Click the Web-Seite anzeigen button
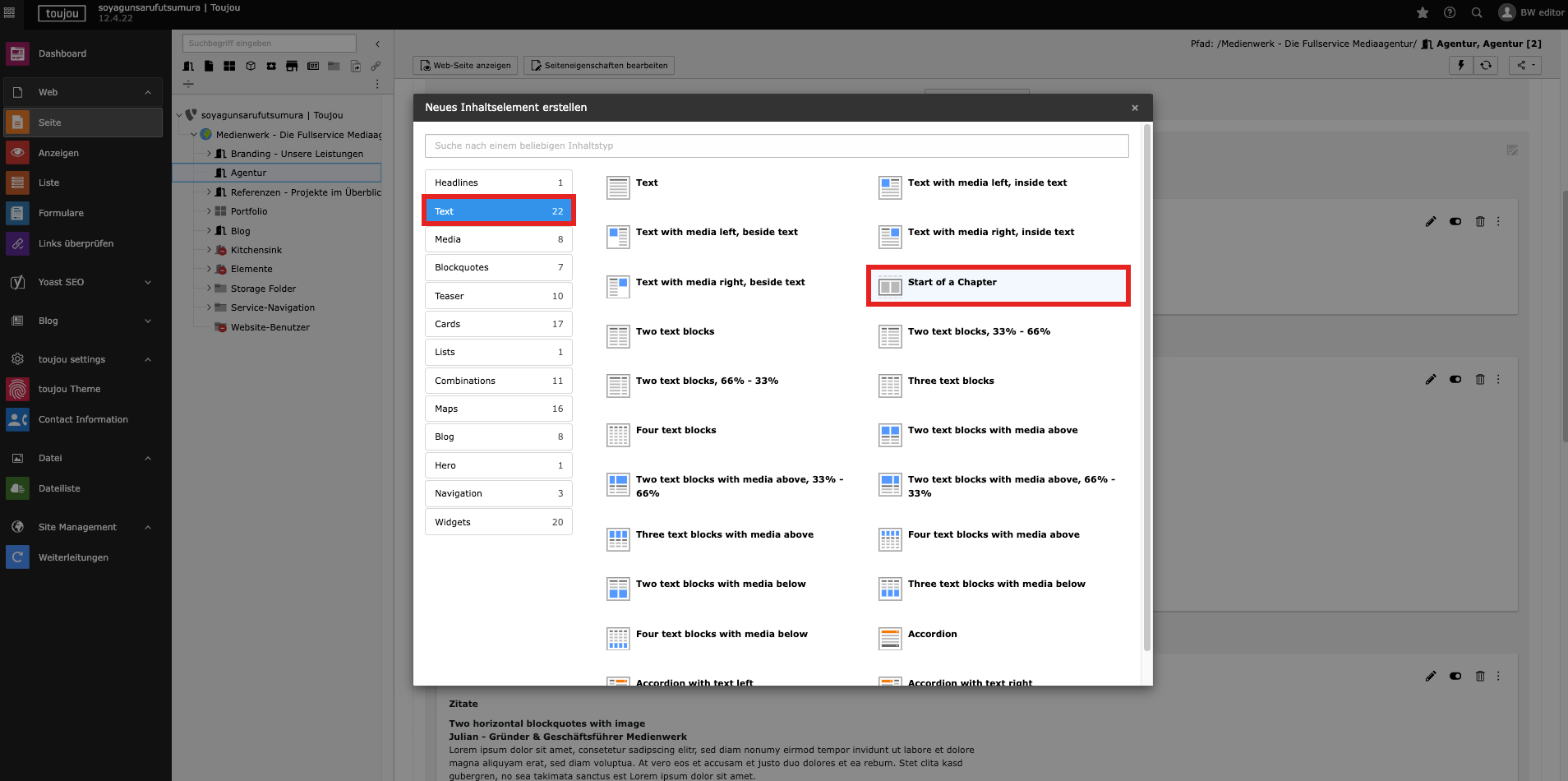1568x781 pixels. click(465, 66)
